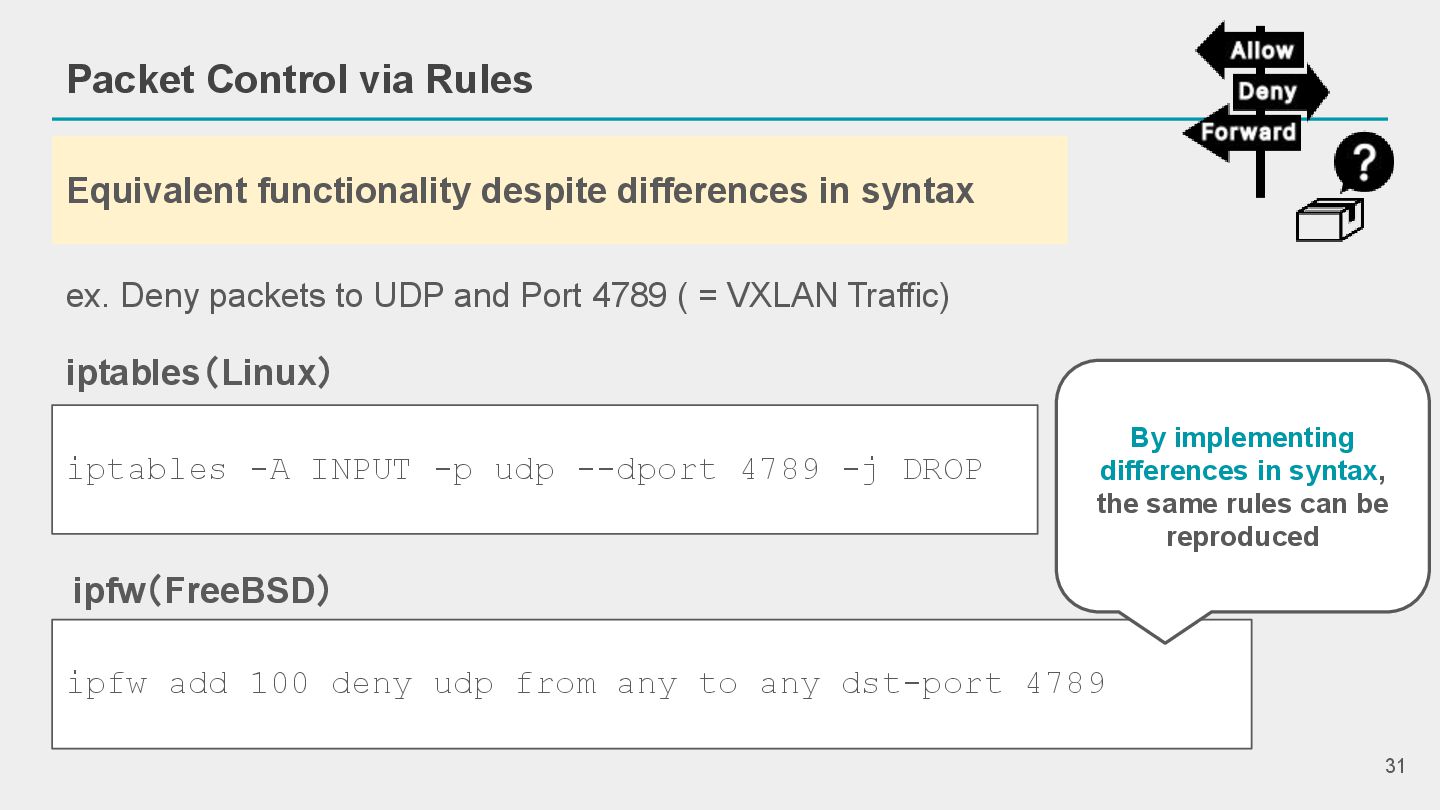Select the package box icon
The width and height of the screenshot is (1440, 810).
click(1328, 219)
